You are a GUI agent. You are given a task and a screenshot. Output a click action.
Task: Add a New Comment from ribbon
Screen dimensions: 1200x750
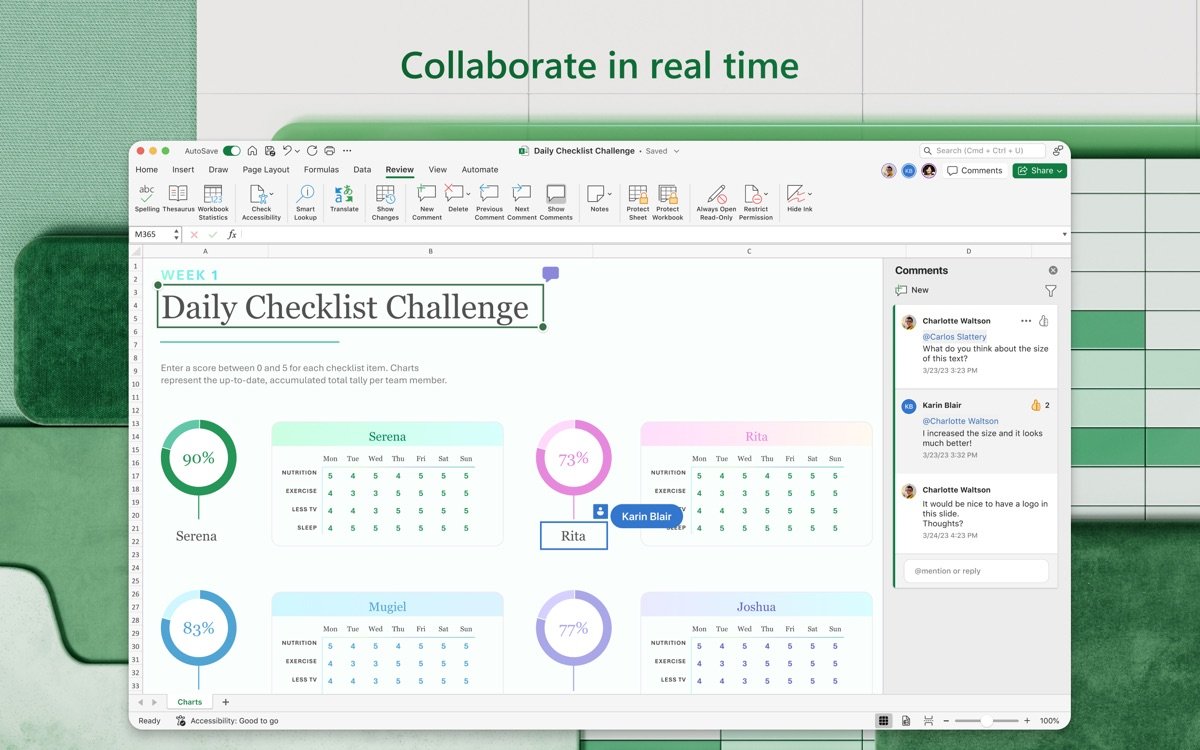[426, 198]
